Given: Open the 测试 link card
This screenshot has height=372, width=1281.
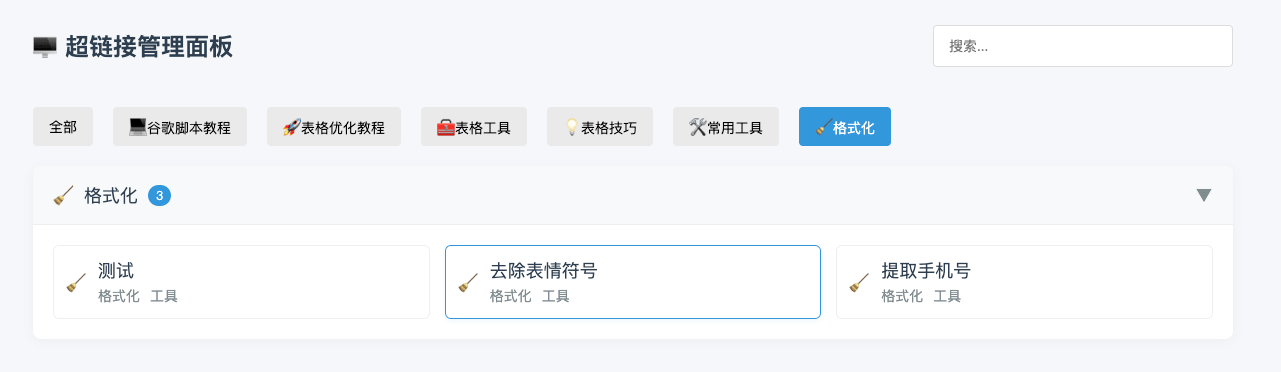Looking at the screenshot, I should (x=241, y=282).
